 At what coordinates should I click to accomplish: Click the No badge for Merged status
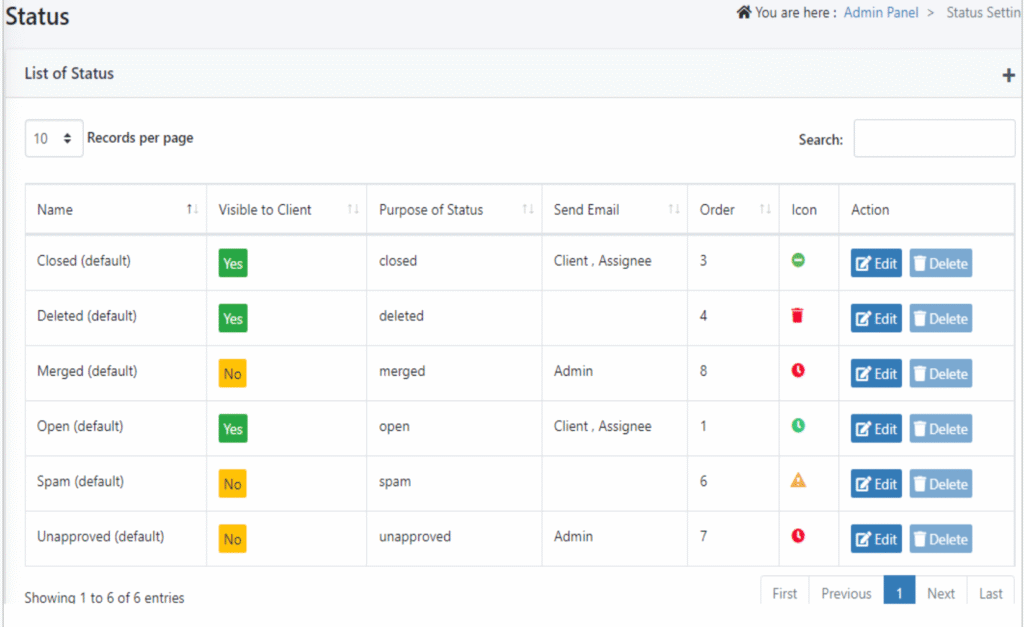click(x=233, y=374)
